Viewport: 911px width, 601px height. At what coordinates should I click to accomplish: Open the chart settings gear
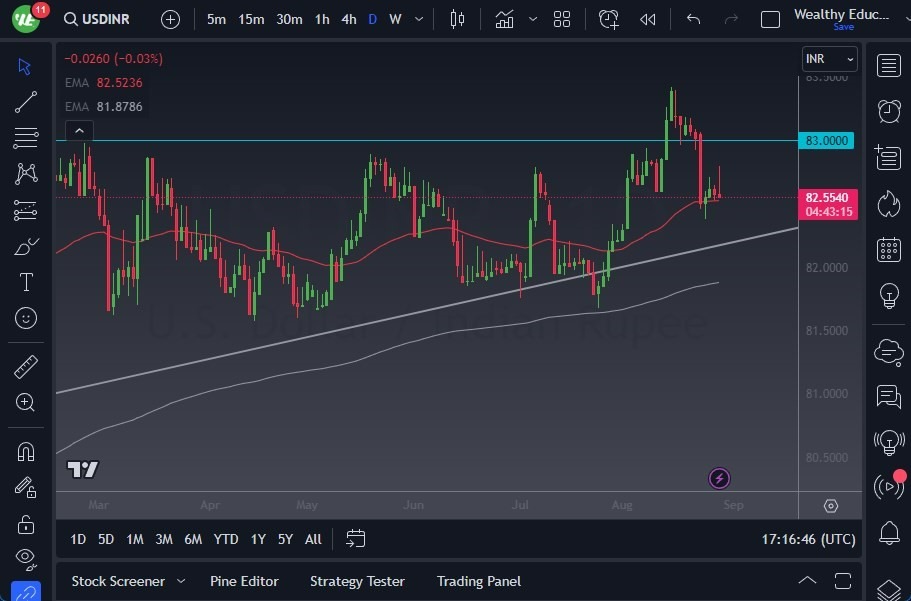(x=830, y=505)
